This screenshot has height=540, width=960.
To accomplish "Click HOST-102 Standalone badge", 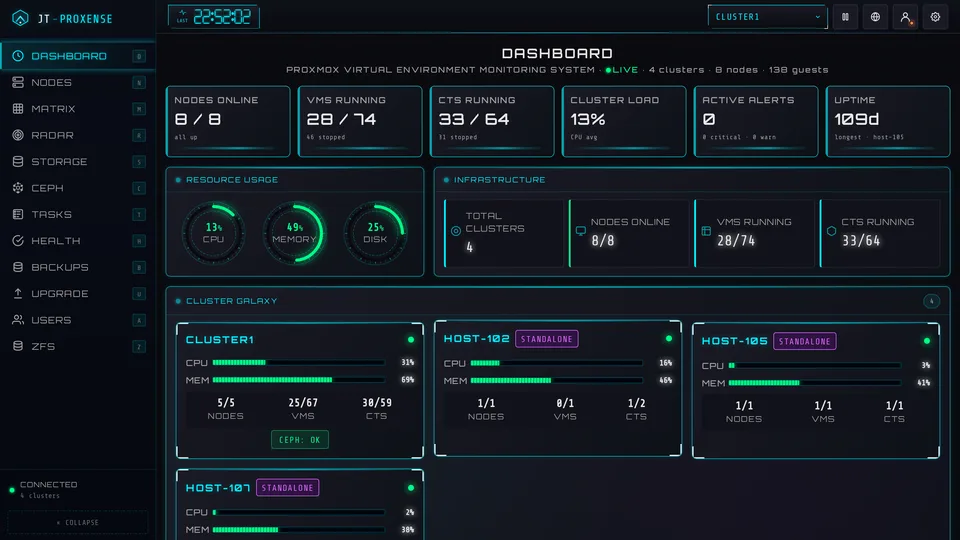I will 547,339.
